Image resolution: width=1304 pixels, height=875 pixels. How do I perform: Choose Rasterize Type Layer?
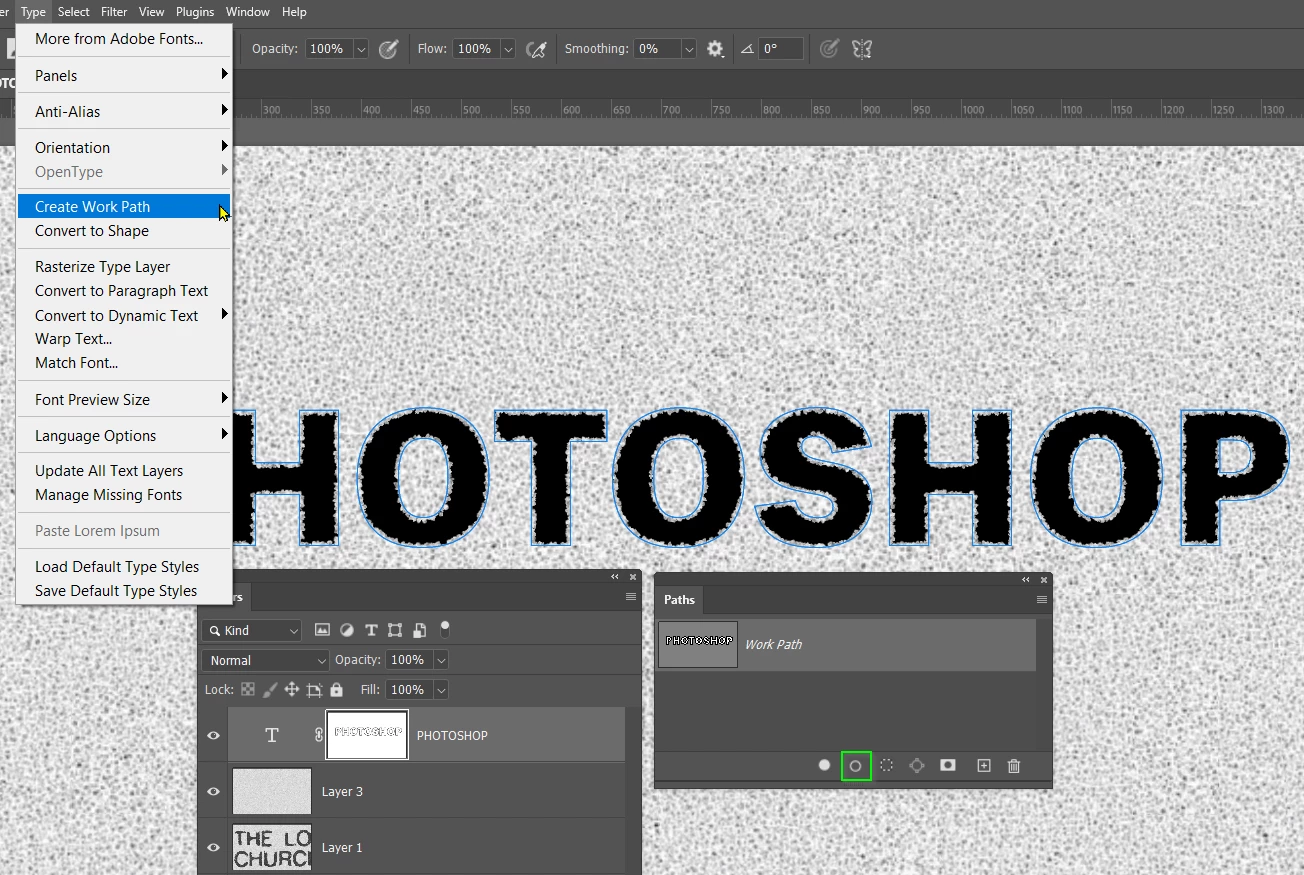coord(124,267)
